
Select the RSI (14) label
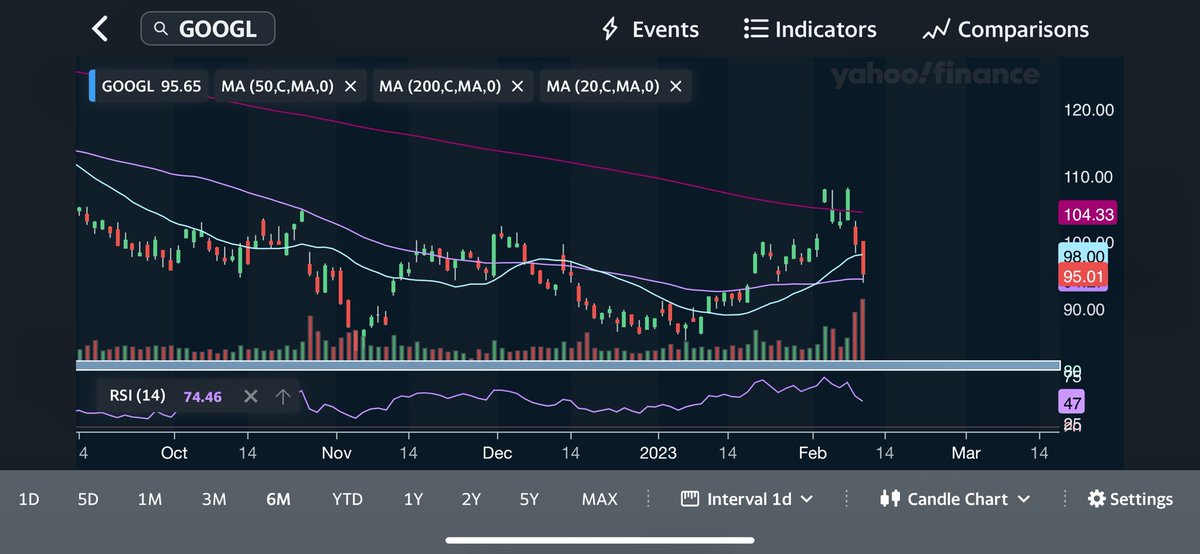coord(138,396)
